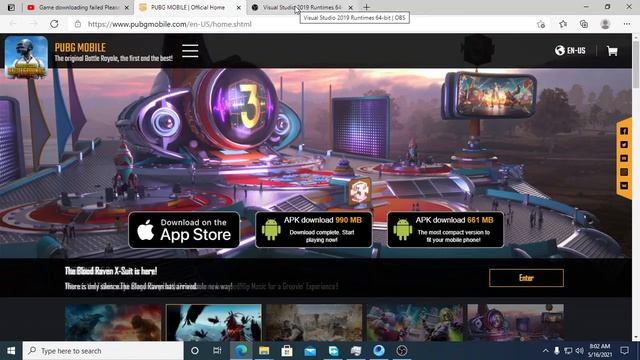The height and width of the screenshot is (360, 640).
Task: Click the APK download 990 MB button
Action: click(x=314, y=230)
